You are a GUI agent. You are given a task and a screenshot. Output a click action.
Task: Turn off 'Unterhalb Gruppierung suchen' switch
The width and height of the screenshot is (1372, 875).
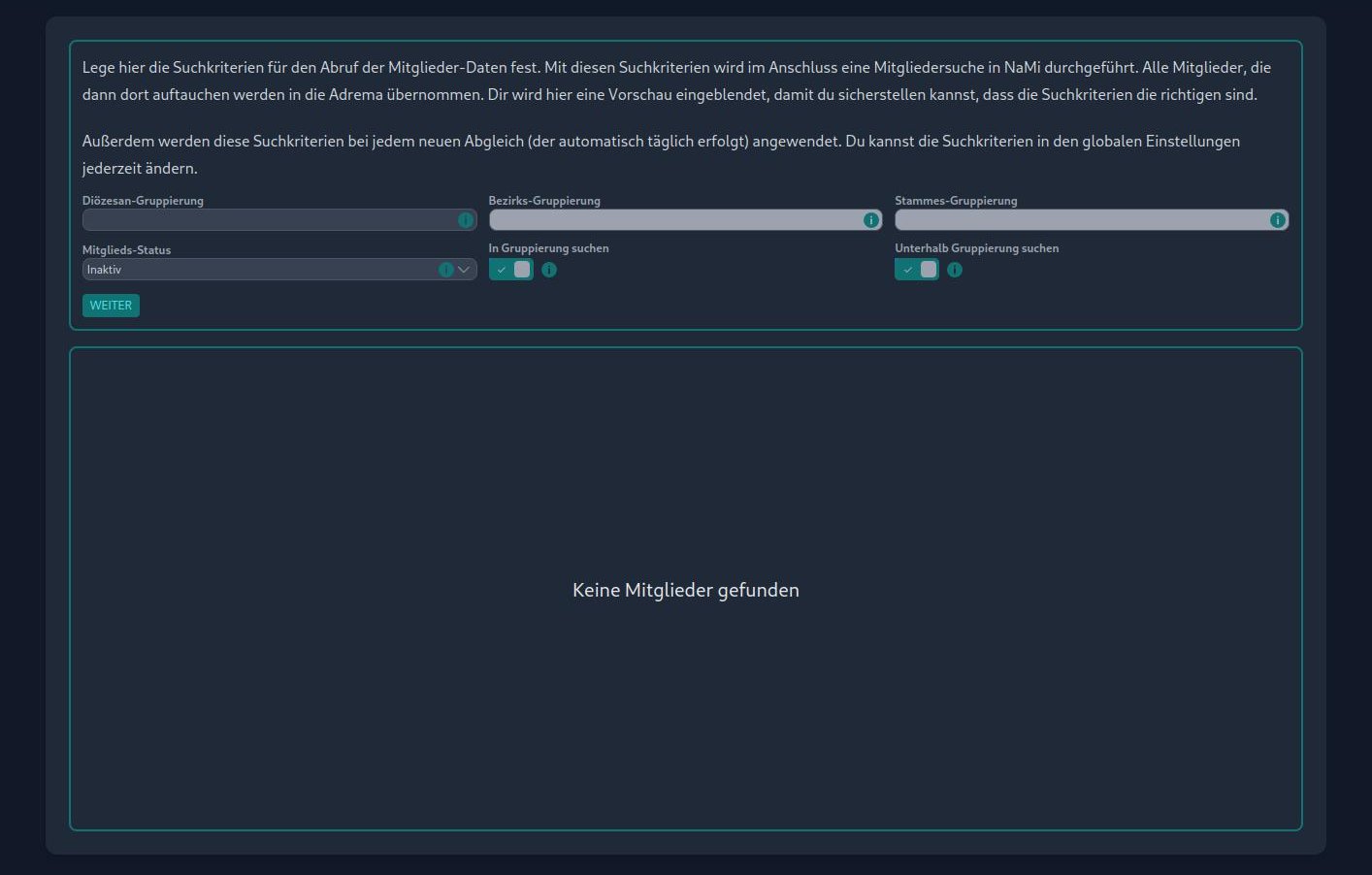click(917, 270)
